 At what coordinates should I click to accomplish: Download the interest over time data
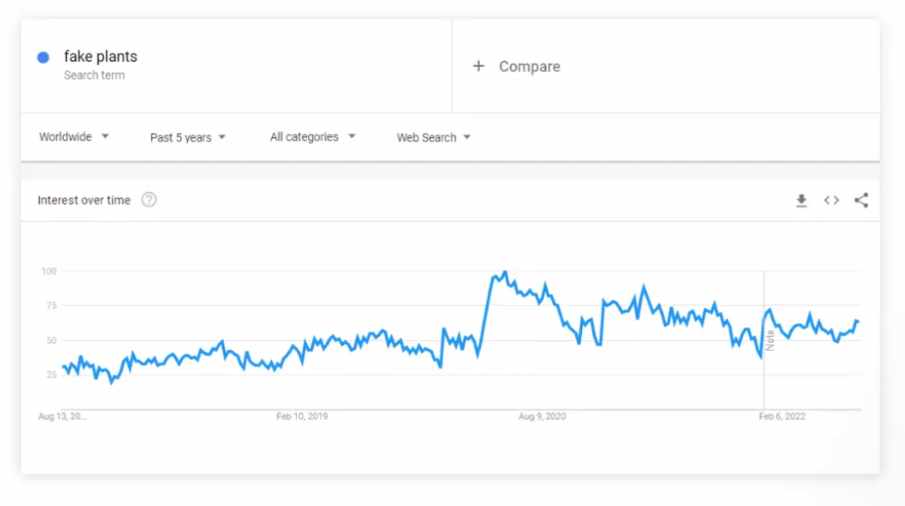point(801,200)
